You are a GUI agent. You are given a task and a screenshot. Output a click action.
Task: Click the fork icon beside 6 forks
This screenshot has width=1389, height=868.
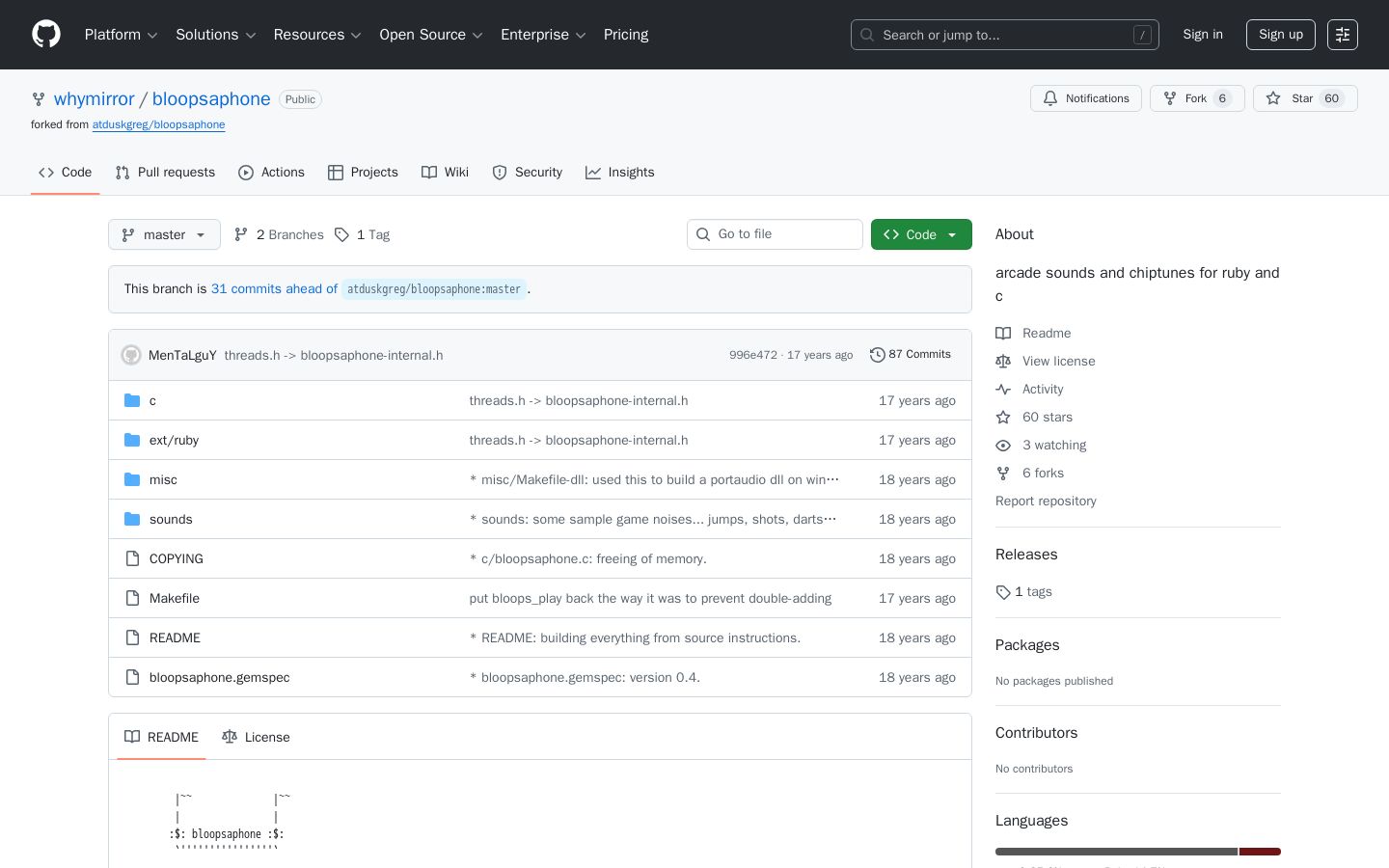pyautogui.click(x=1003, y=473)
